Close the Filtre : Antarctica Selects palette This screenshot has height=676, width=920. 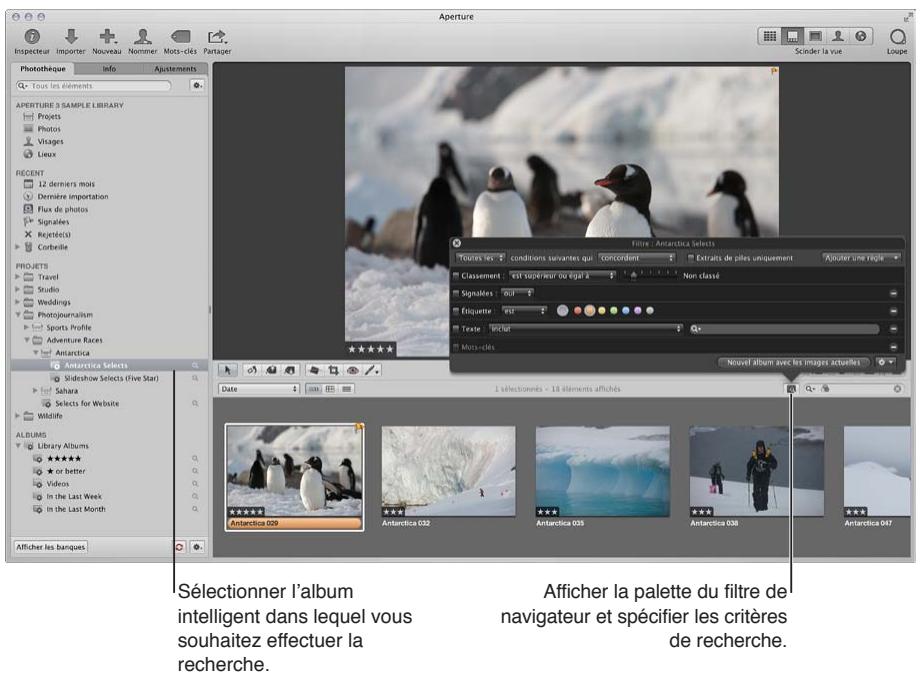(456, 243)
